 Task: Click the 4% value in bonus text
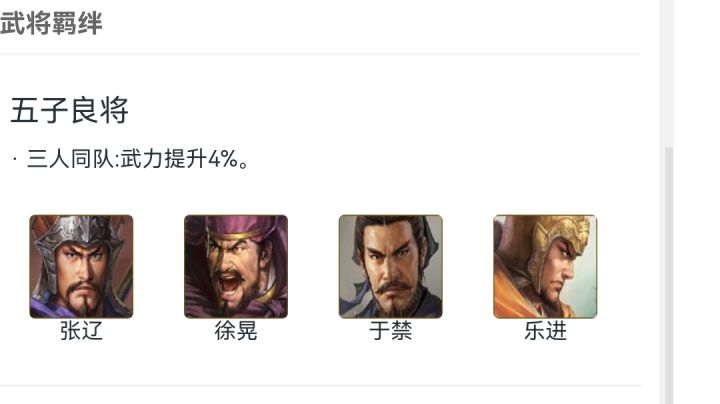click(x=223, y=159)
